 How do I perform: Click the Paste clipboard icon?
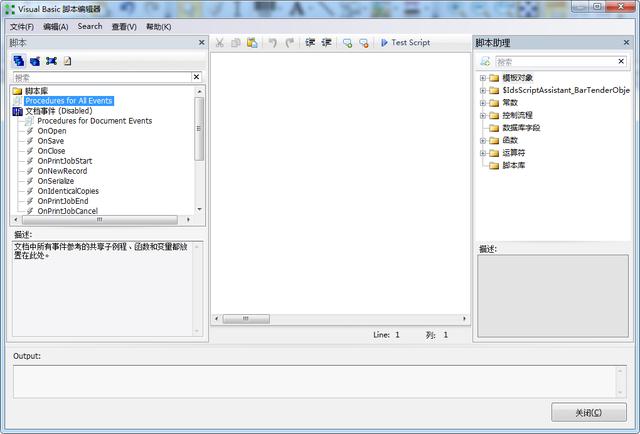click(x=252, y=43)
